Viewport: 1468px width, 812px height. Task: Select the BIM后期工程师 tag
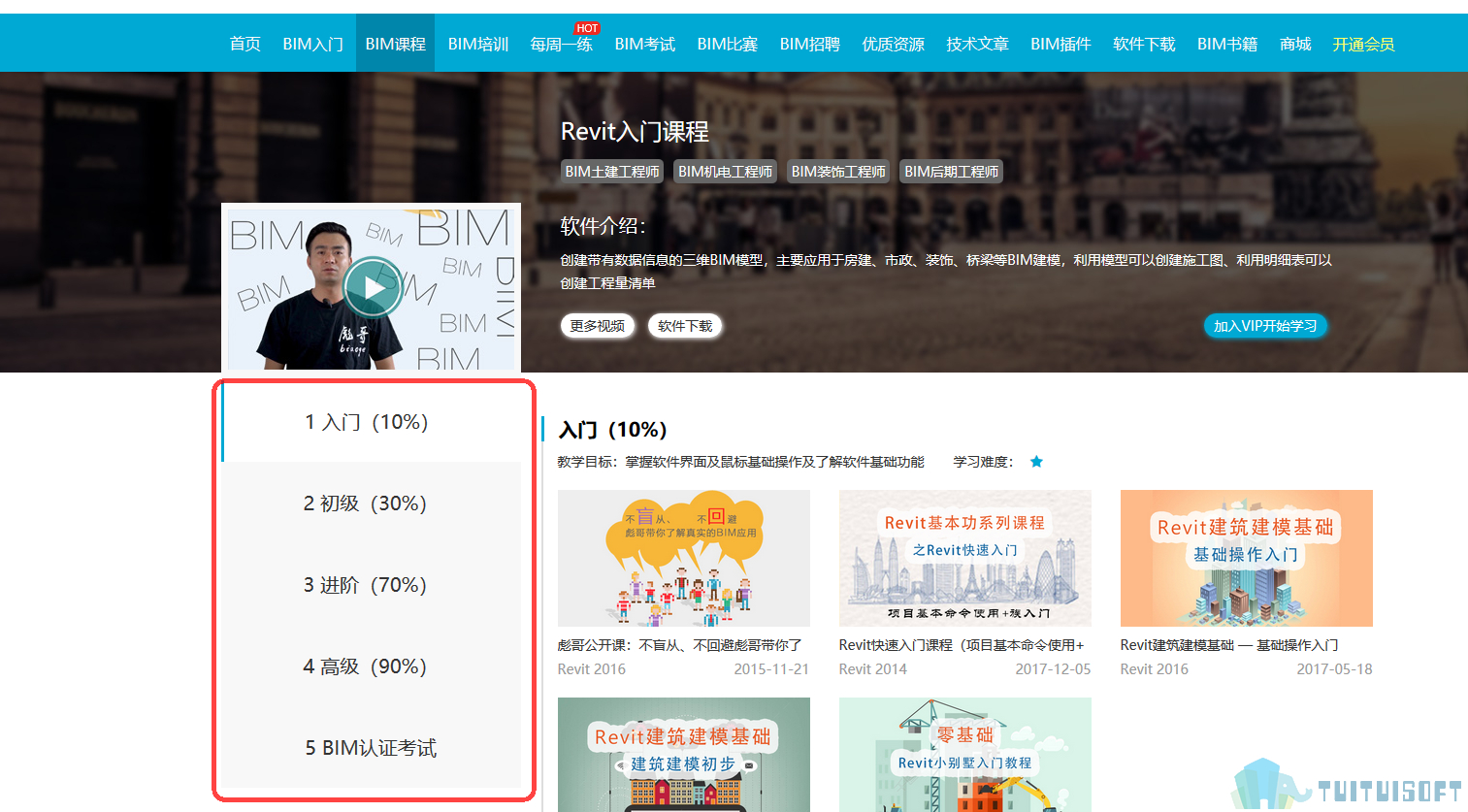tap(952, 172)
